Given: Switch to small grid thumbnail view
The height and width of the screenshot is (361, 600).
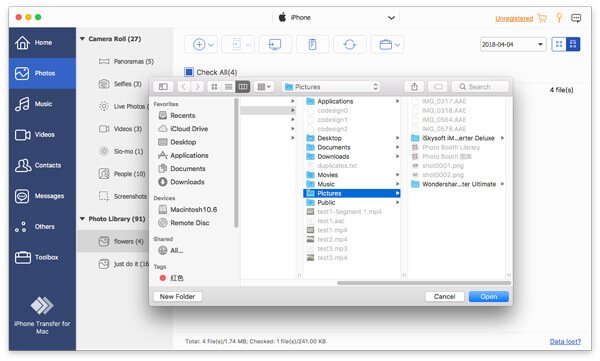Looking at the screenshot, I should pos(559,44).
